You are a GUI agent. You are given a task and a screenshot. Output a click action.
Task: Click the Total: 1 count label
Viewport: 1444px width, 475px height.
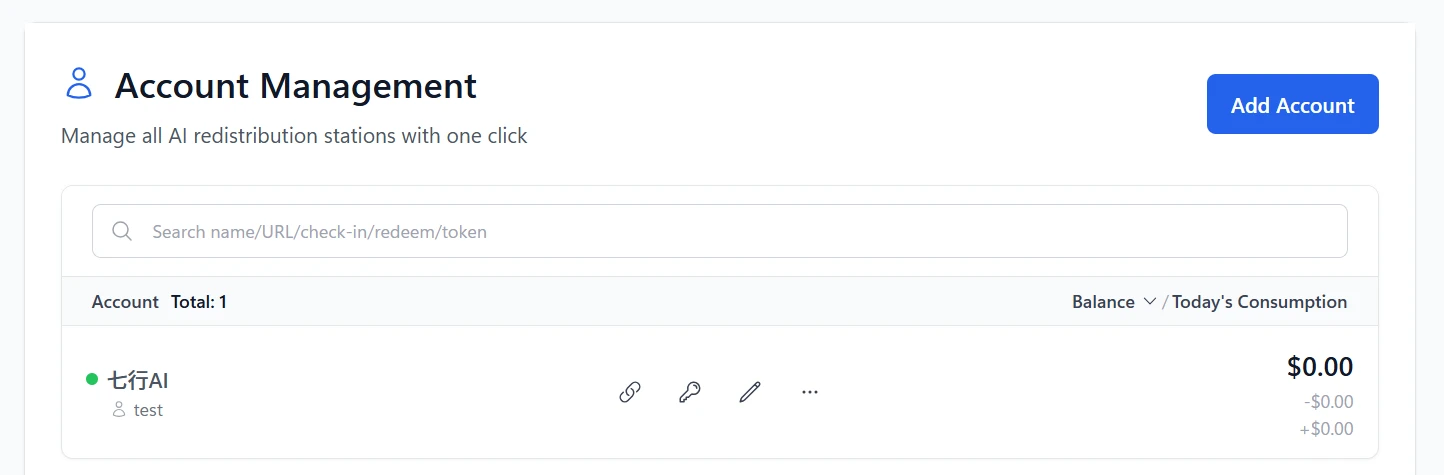(x=199, y=302)
